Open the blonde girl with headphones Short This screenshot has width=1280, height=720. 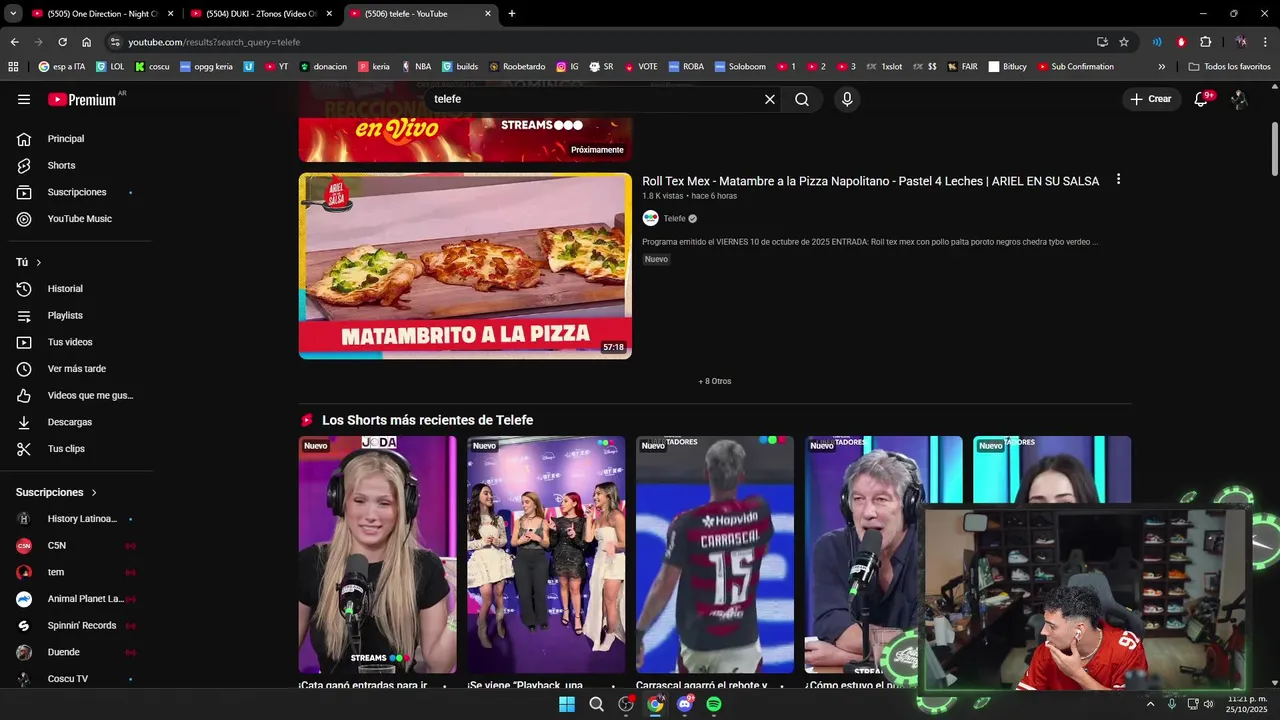click(377, 555)
